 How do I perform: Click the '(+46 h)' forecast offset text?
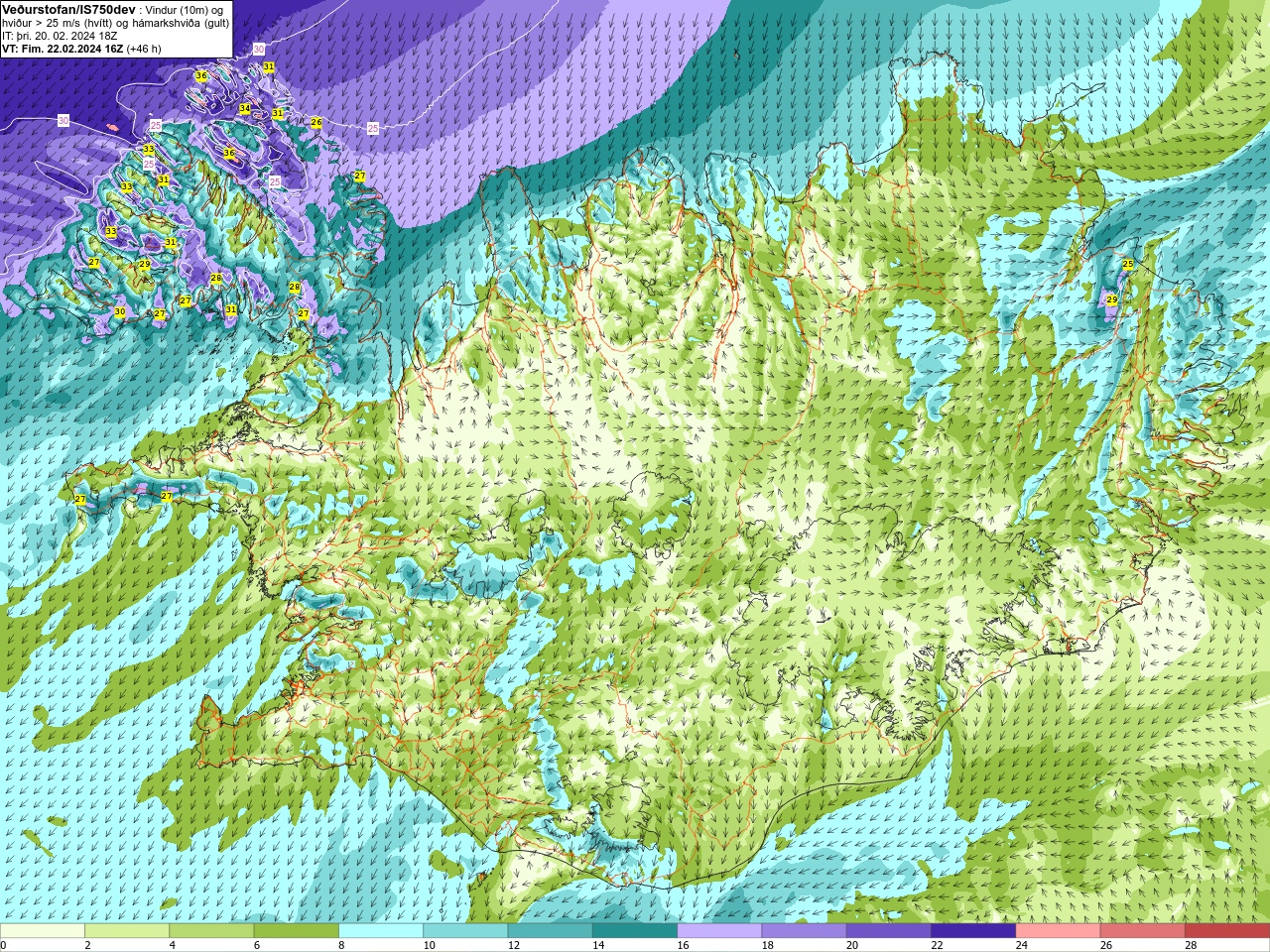[144, 49]
